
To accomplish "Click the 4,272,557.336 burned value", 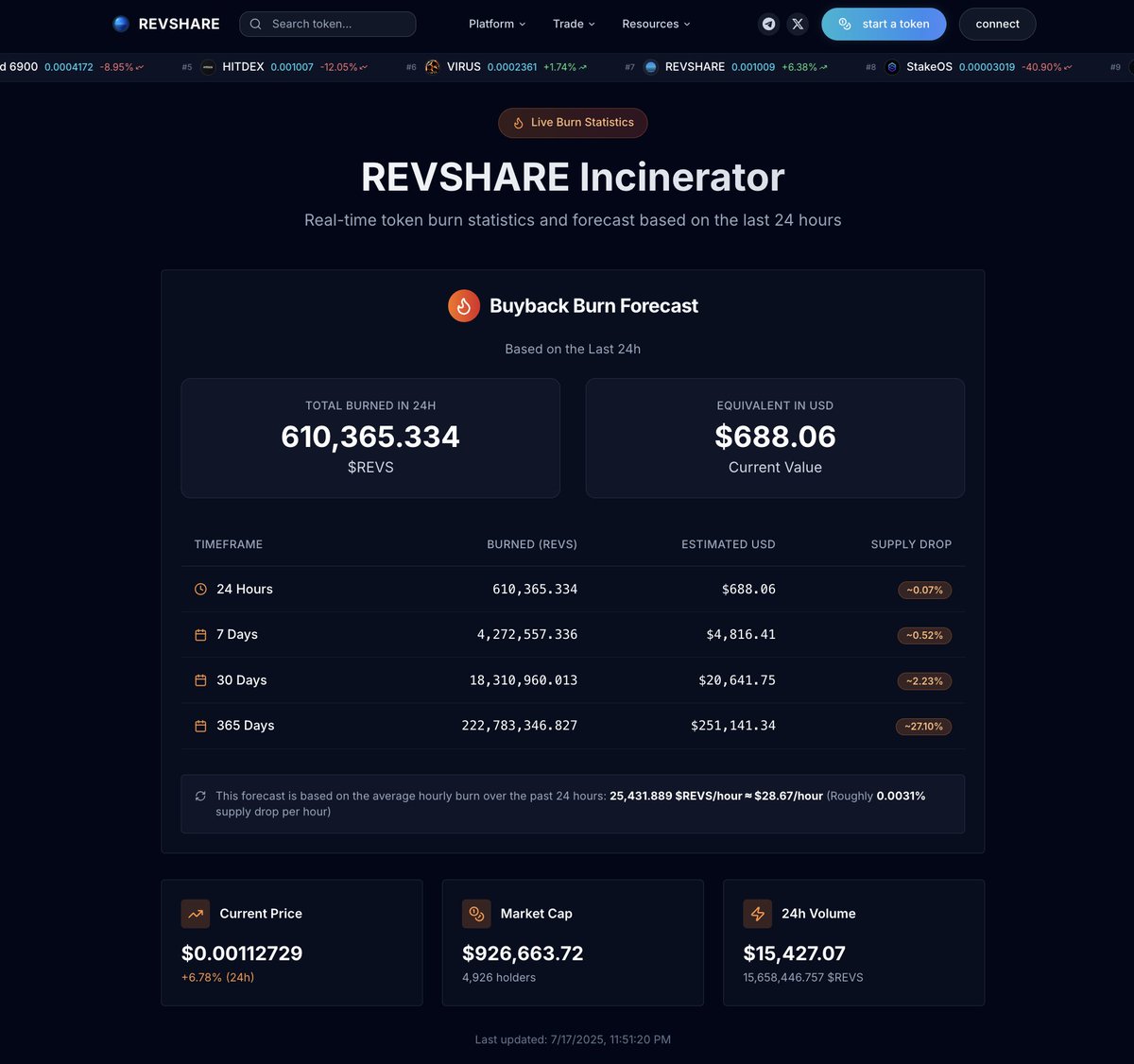I will pos(527,635).
